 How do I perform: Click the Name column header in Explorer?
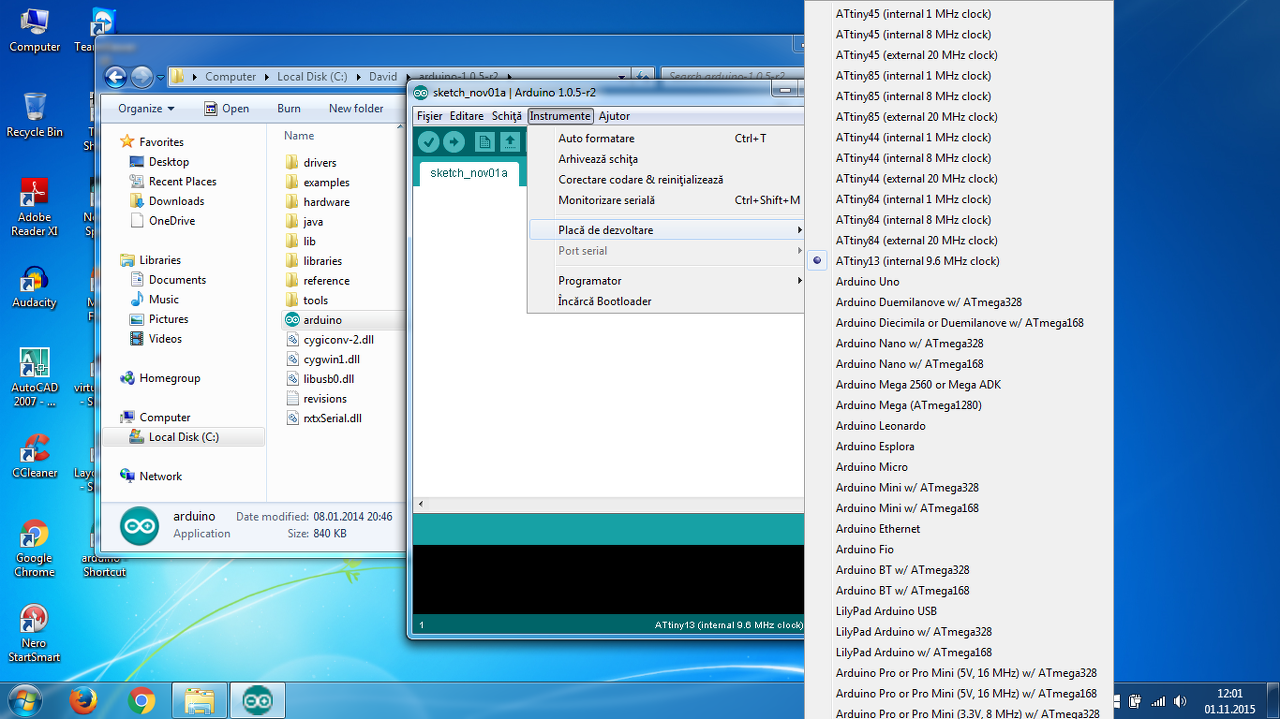point(299,136)
